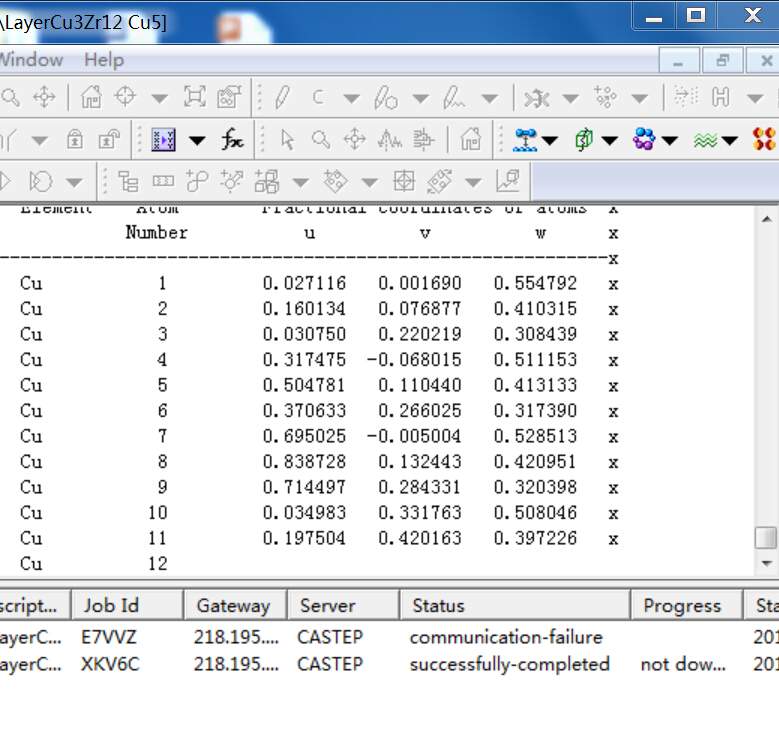The image size is (779, 730).
Task: Click the text scrollbar up arrow
Action: 767,219
